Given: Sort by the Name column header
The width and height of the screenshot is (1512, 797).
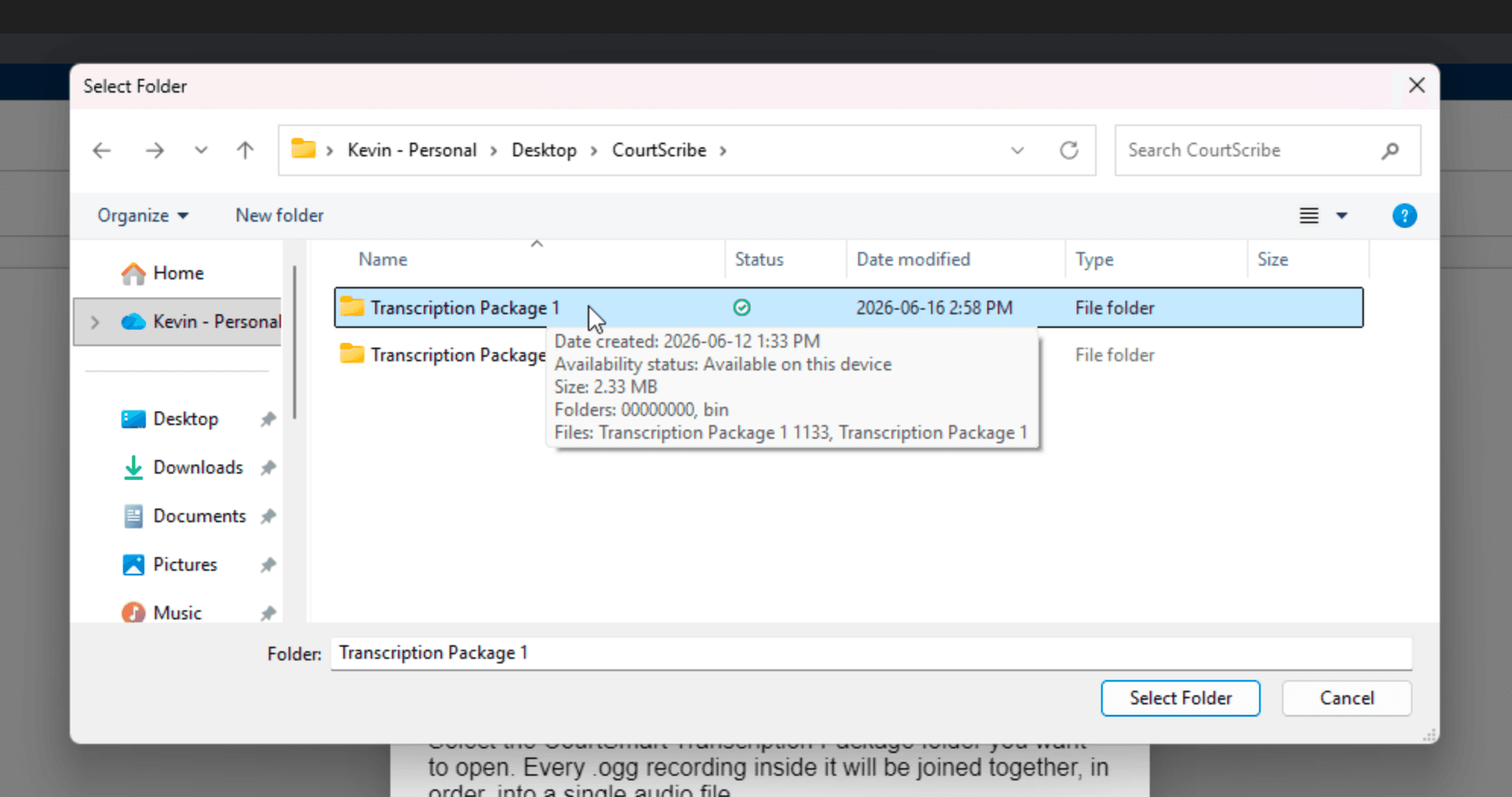Looking at the screenshot, I should tap(383, 260).
